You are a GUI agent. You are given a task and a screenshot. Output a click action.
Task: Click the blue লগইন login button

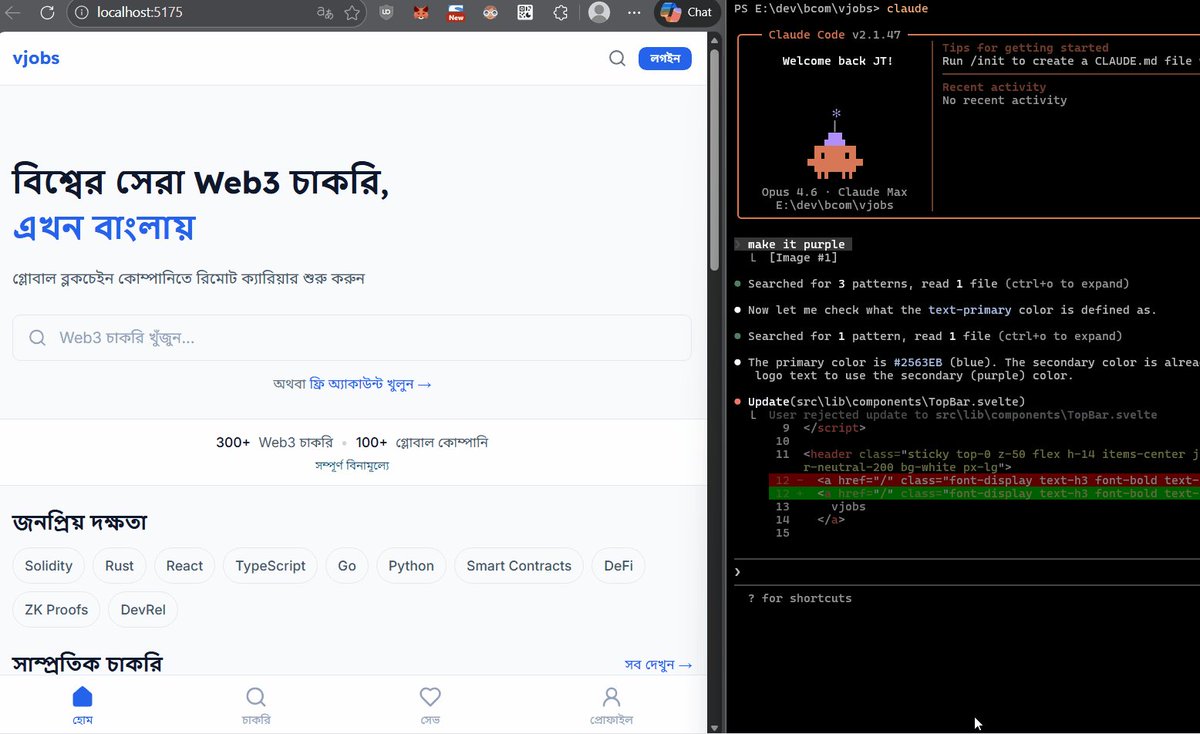click(x=665, y=58)
